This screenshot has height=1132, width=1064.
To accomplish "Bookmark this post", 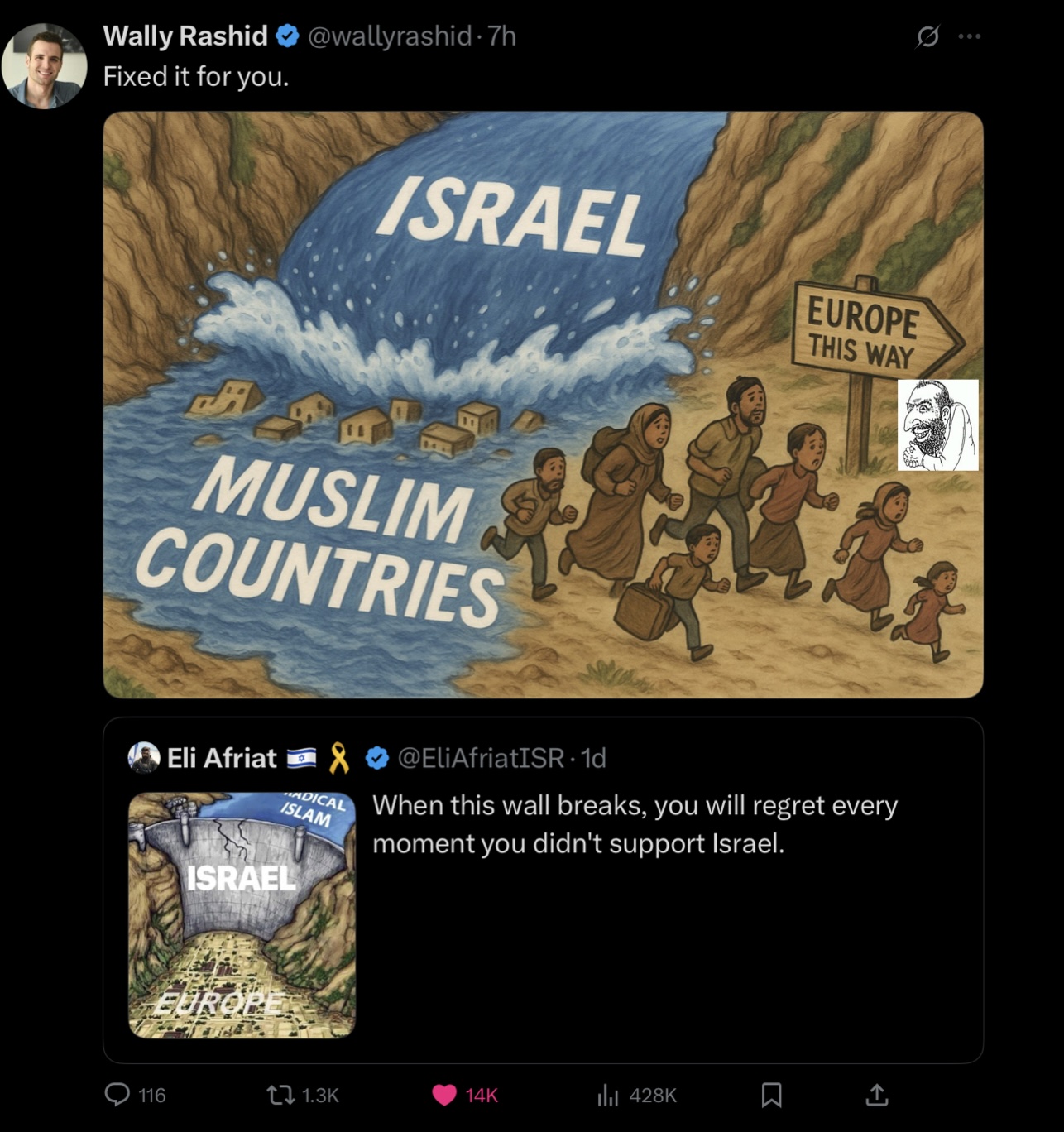I will [771, 1095].
